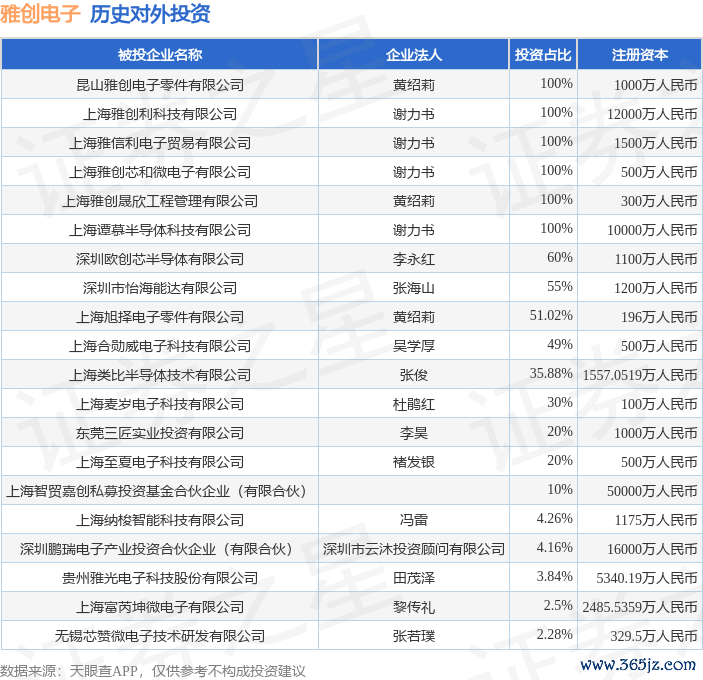The height and width of the screenshot is (680, 703).
Task: Click 12000万人民币 registered capital
Action: click(x=652, y=114)
